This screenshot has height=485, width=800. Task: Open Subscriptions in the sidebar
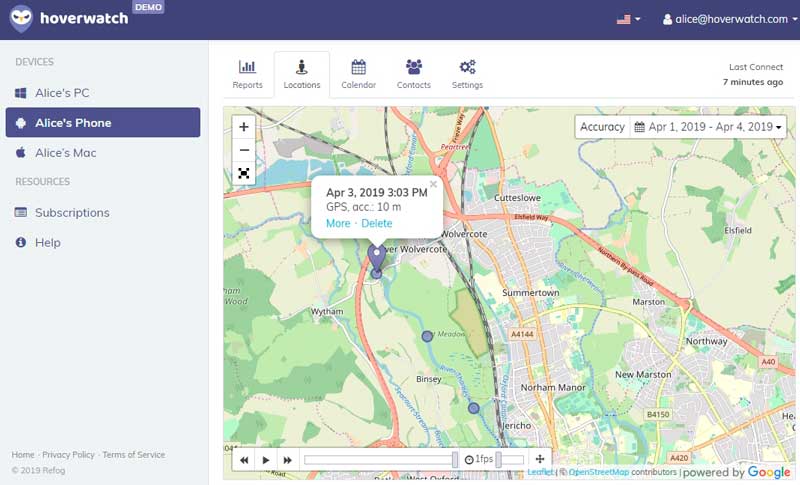pyautogui.click(x=72, y=212)
